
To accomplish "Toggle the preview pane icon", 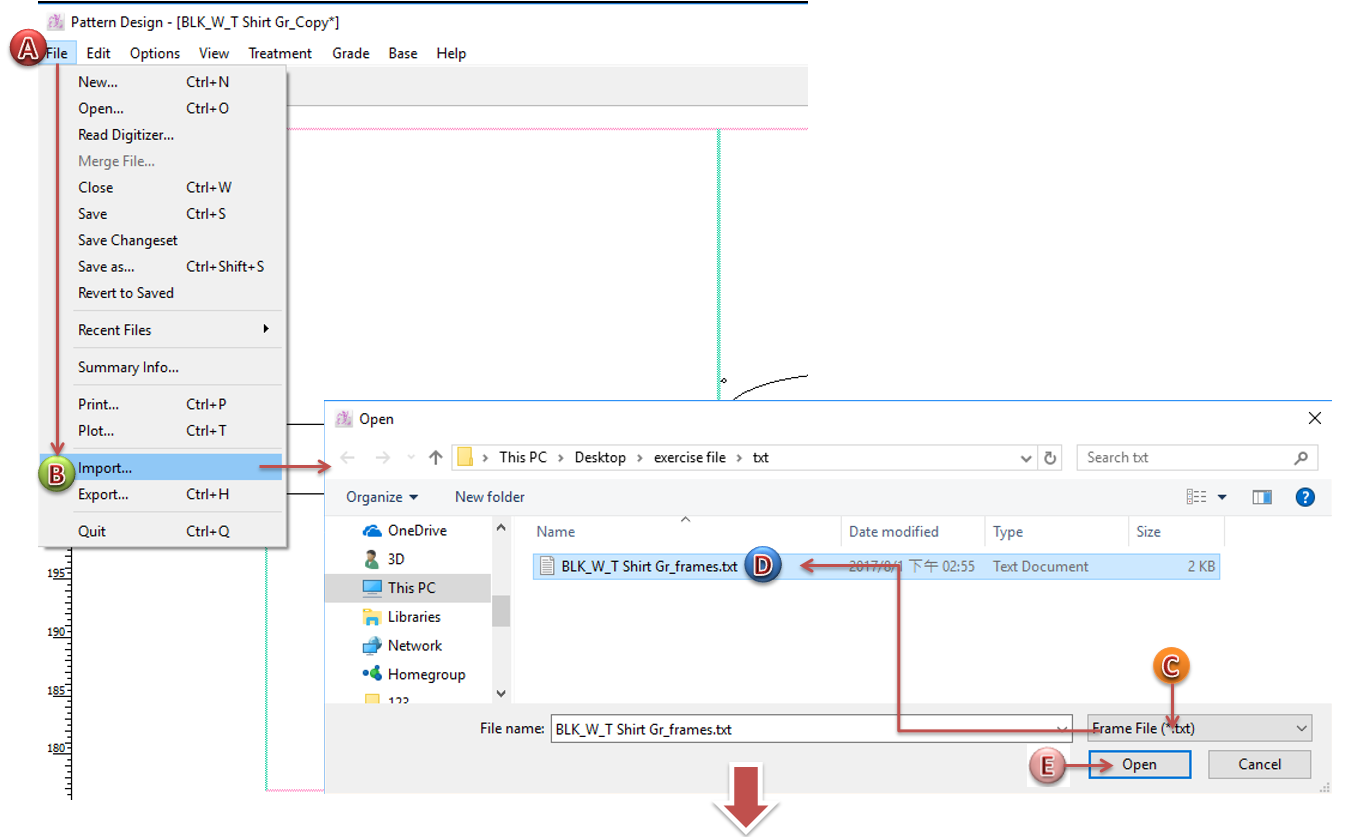I will click(x=1262, y=497).
